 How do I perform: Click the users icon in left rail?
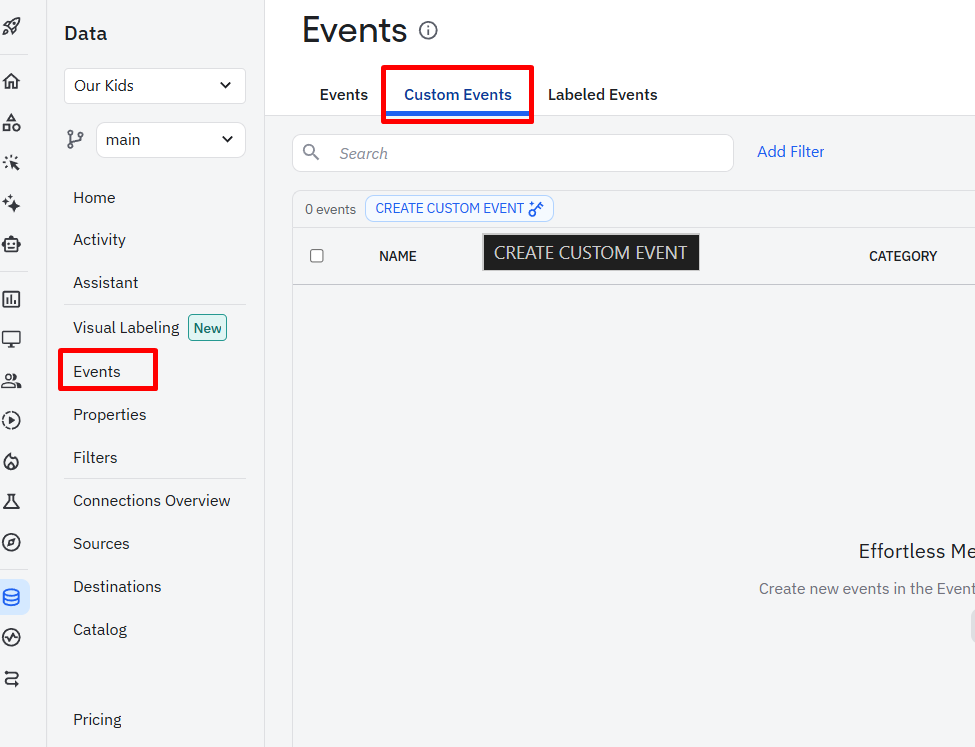[x=12, y=380]
